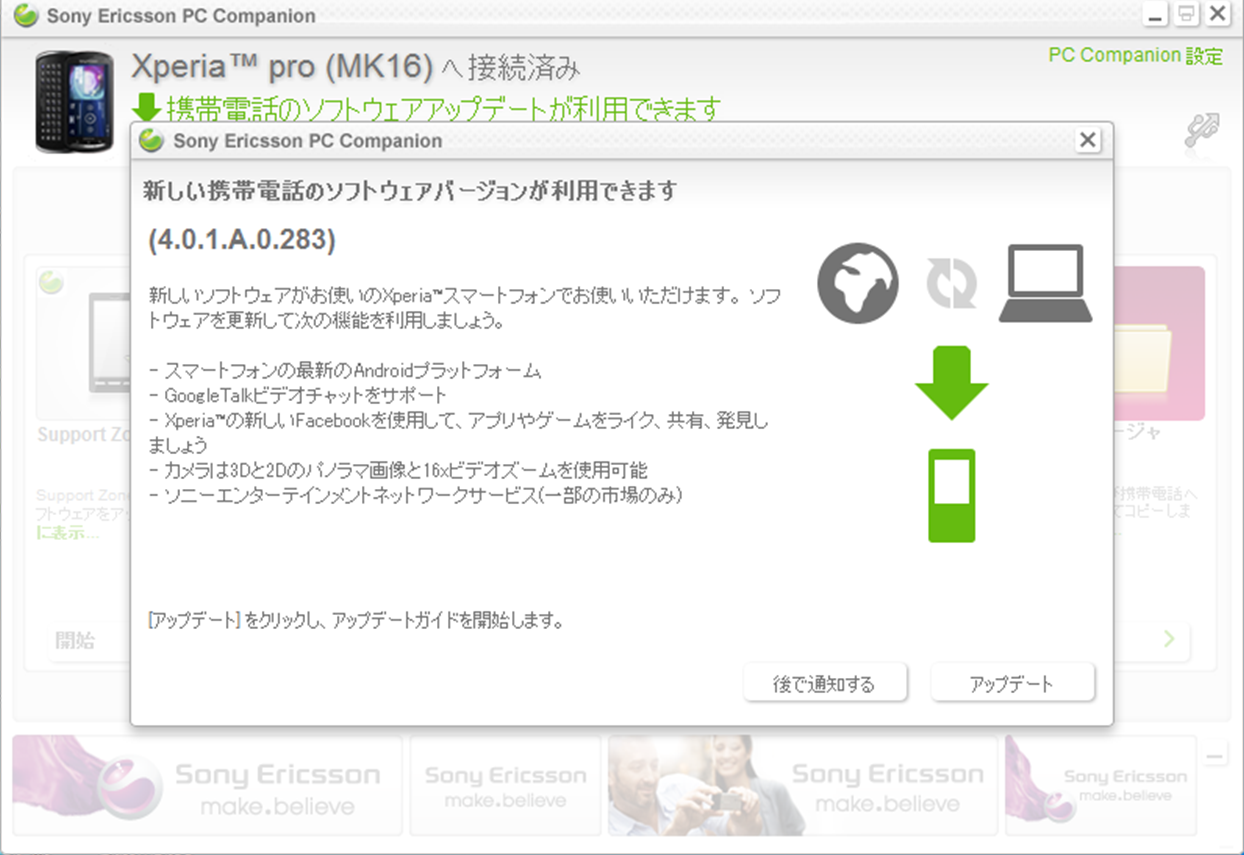Viewport: 1244px width, 855px height.
Task: Click Sony Ericsson logo in main title bar
Action: tap(26, 16)
